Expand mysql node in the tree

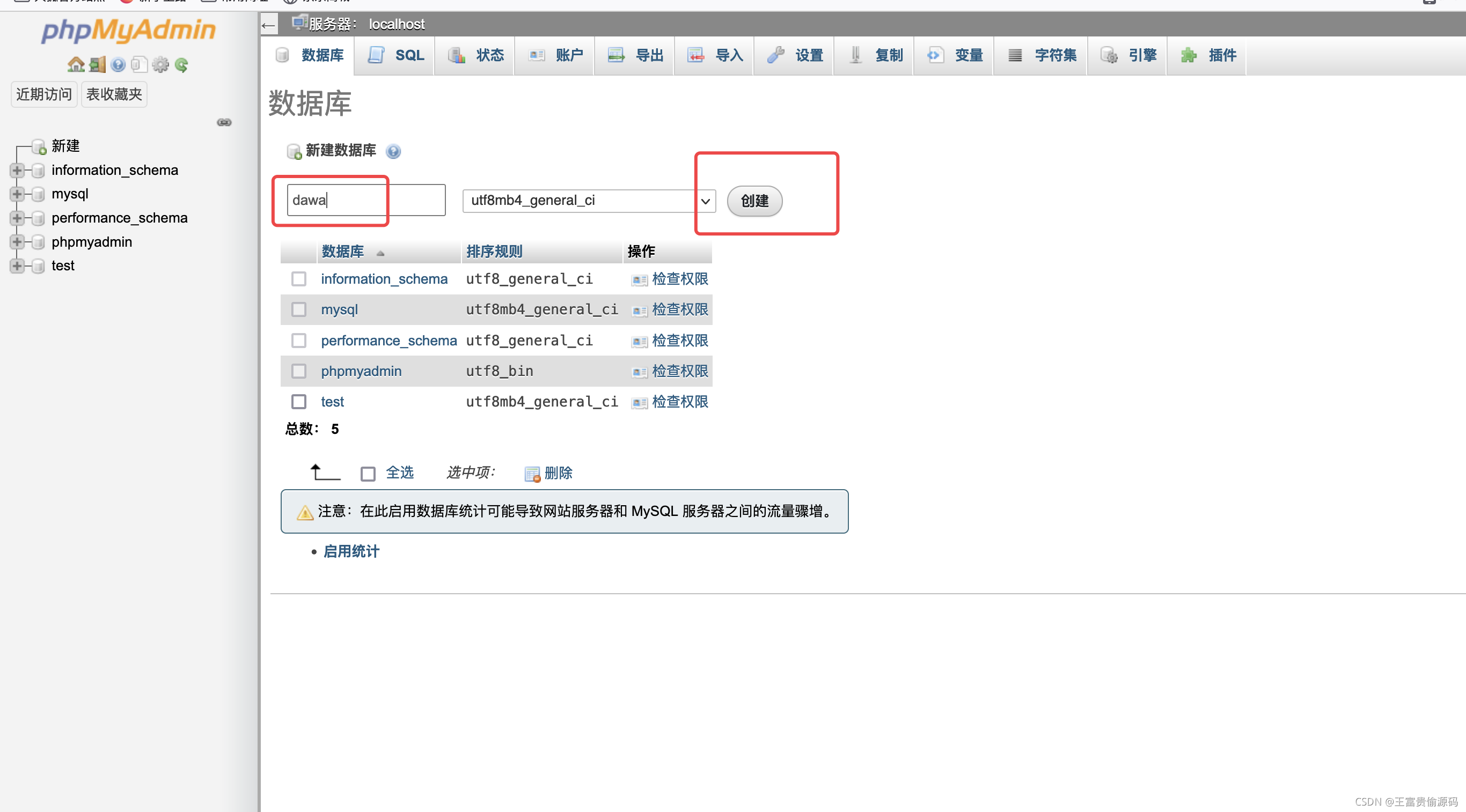[x=17, y=195]
